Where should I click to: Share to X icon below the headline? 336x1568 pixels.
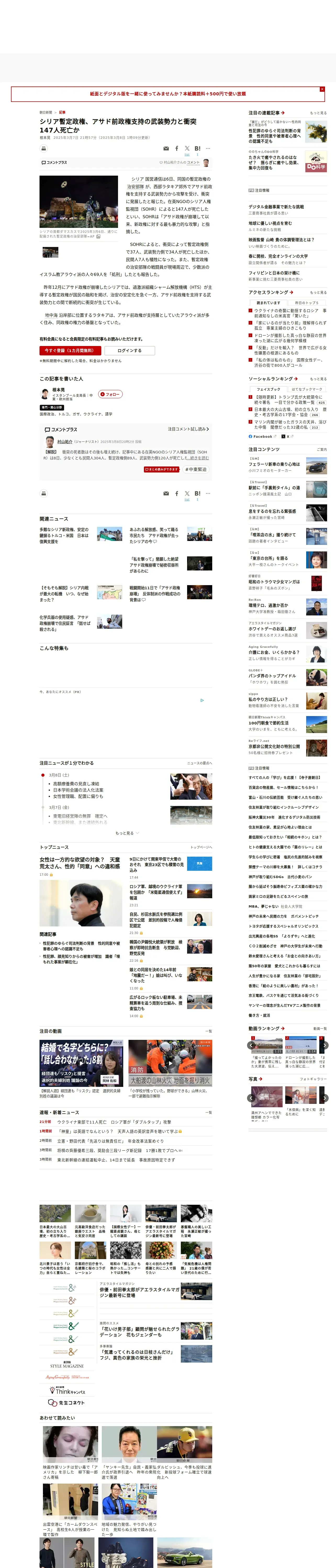click(187, 148)
